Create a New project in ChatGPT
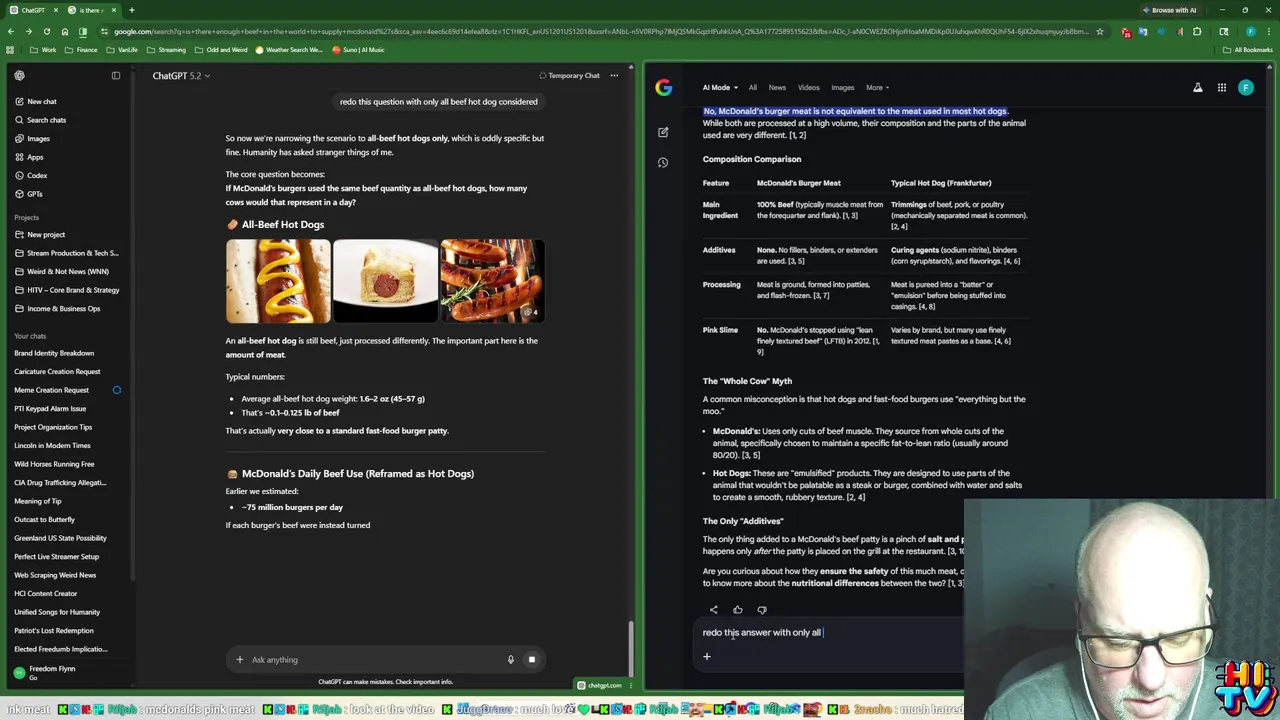Viewport: 1280px width, 720px height. [x=39, y=234]
